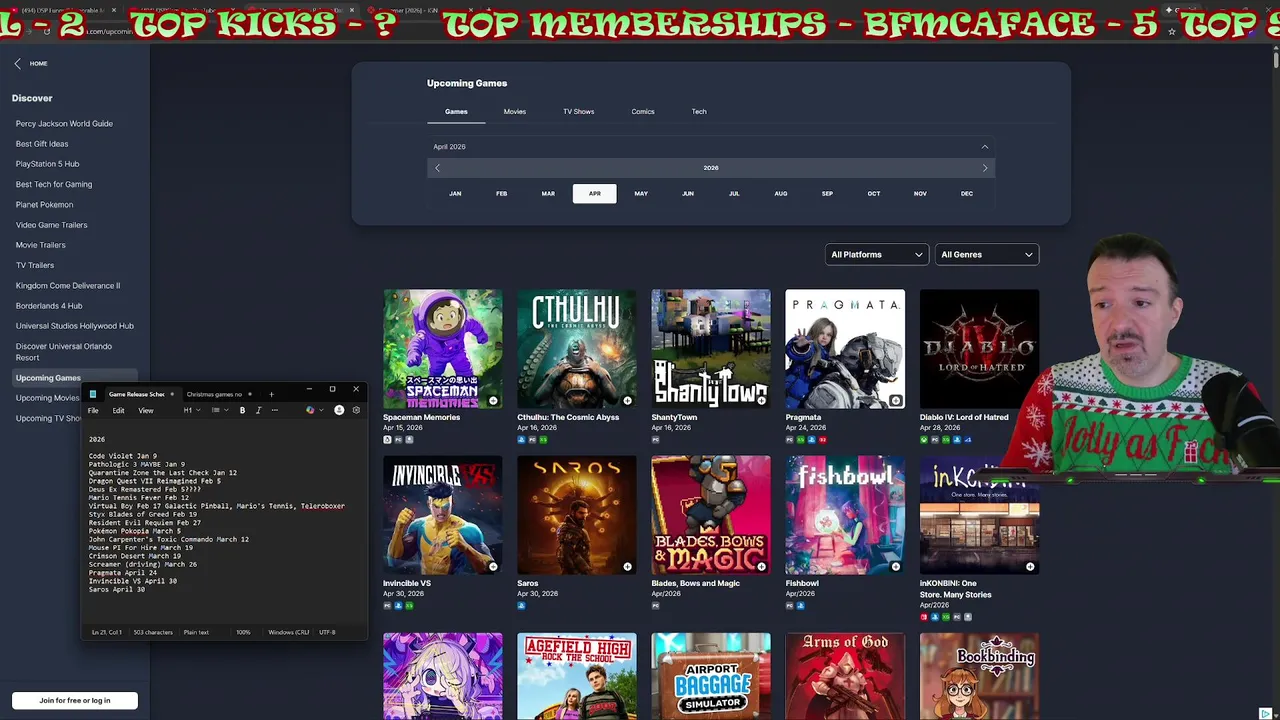The image size is (1280, 720).
Task: Open Agefield High Rock the School cover
Action: (577, 676)
